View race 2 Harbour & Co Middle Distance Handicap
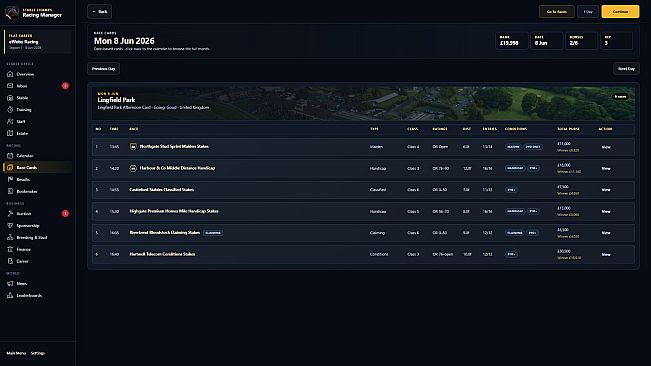Viewport: 651px width, 366px height. point(606,168)
